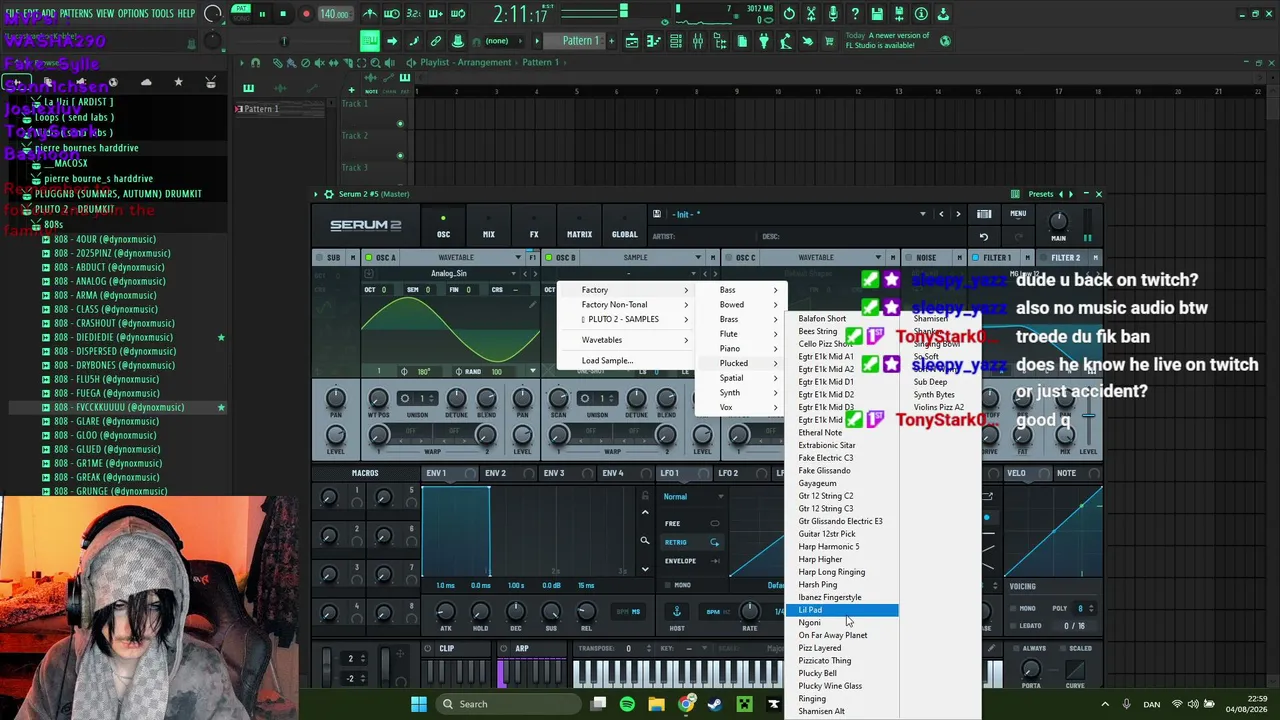
Task: Click the envelope ATK knob
Action: pyautogui.click(x=445, y=612)
